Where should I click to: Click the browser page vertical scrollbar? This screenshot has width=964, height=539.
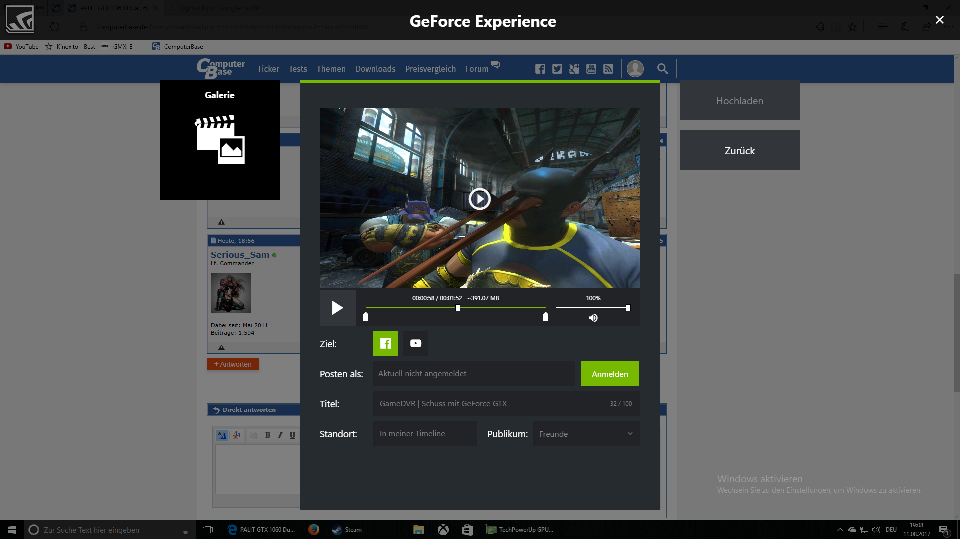[x=956, y=332]
